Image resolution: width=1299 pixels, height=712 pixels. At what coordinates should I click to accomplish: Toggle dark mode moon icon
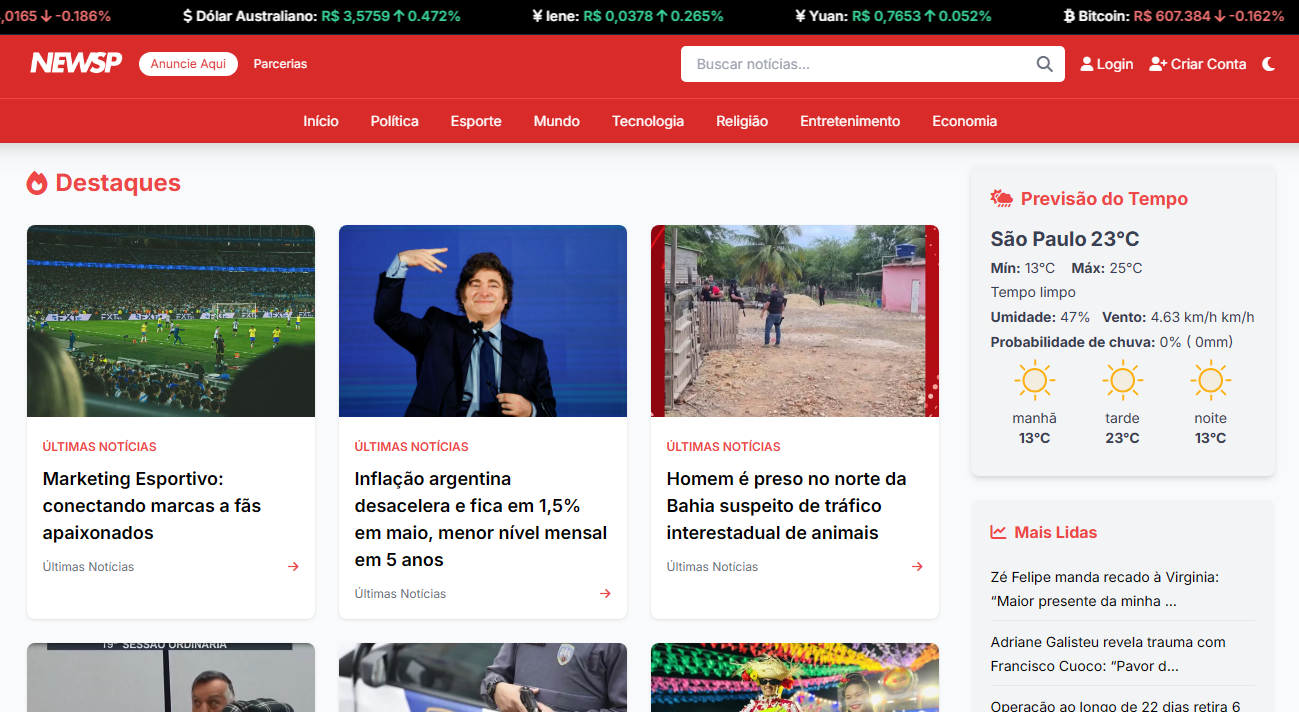pyautogui.click(x=1269, y=64)
